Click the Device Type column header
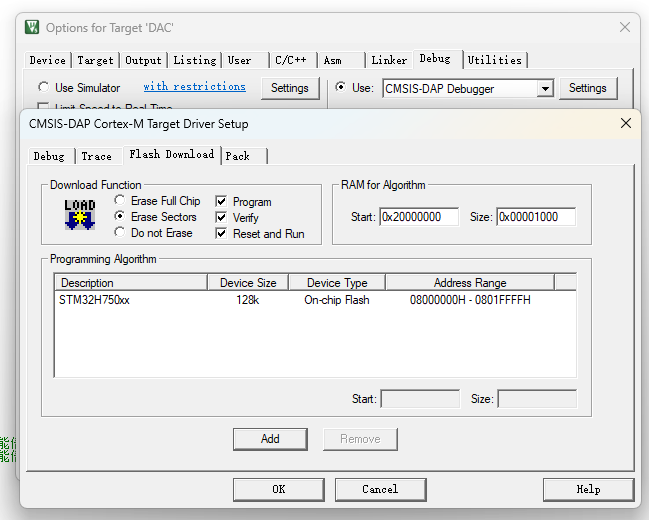 pos(337,282)
